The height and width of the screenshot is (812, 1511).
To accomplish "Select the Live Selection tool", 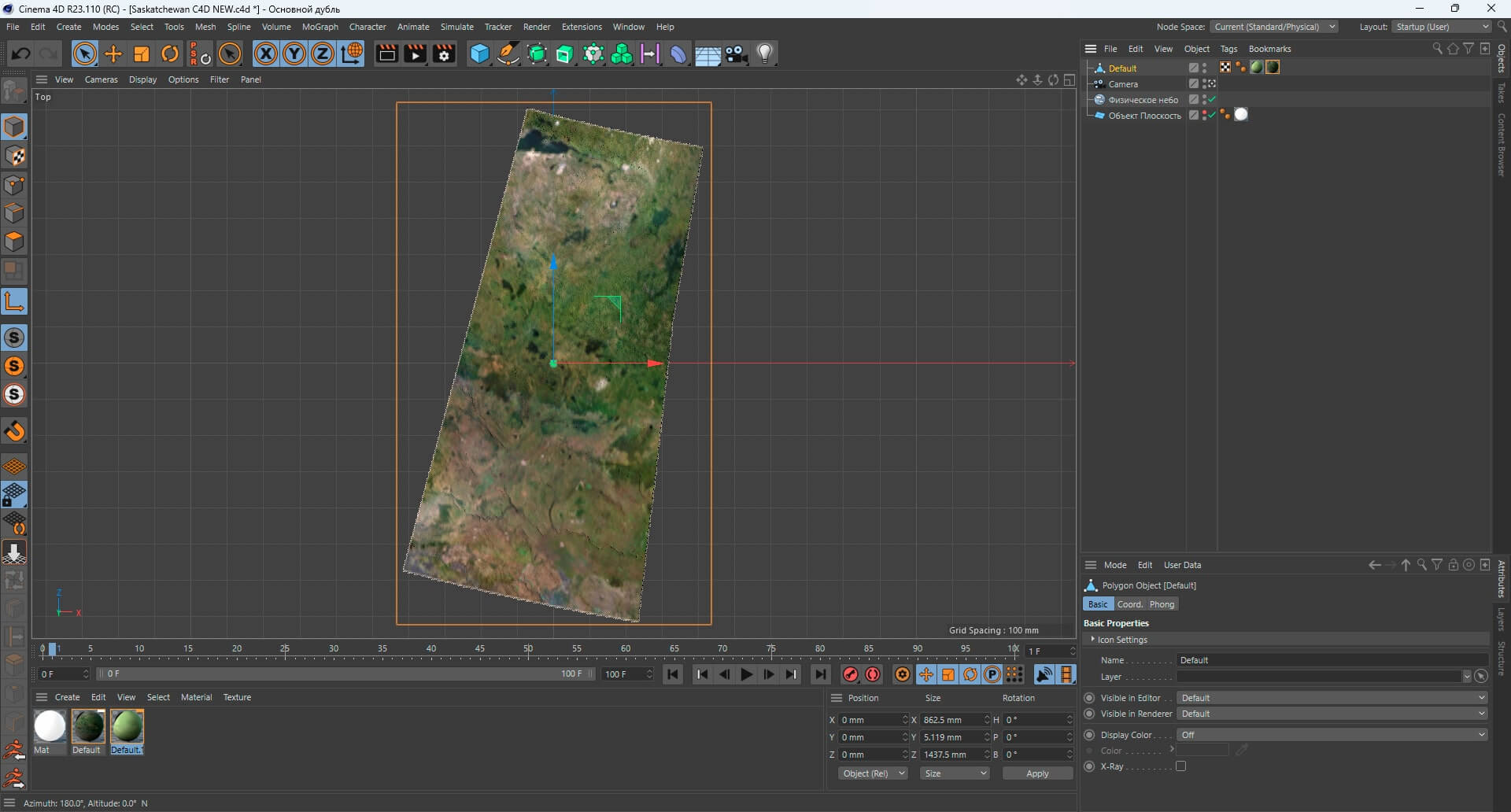I will pos(84,54).
